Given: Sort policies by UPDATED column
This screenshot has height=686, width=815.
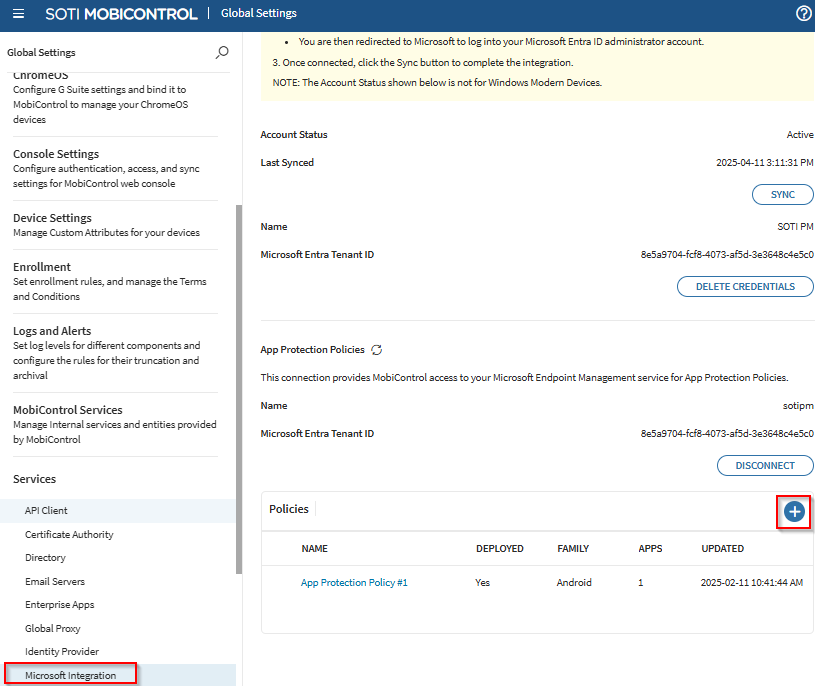Looking at the screenshot, I should click(721, 548).
